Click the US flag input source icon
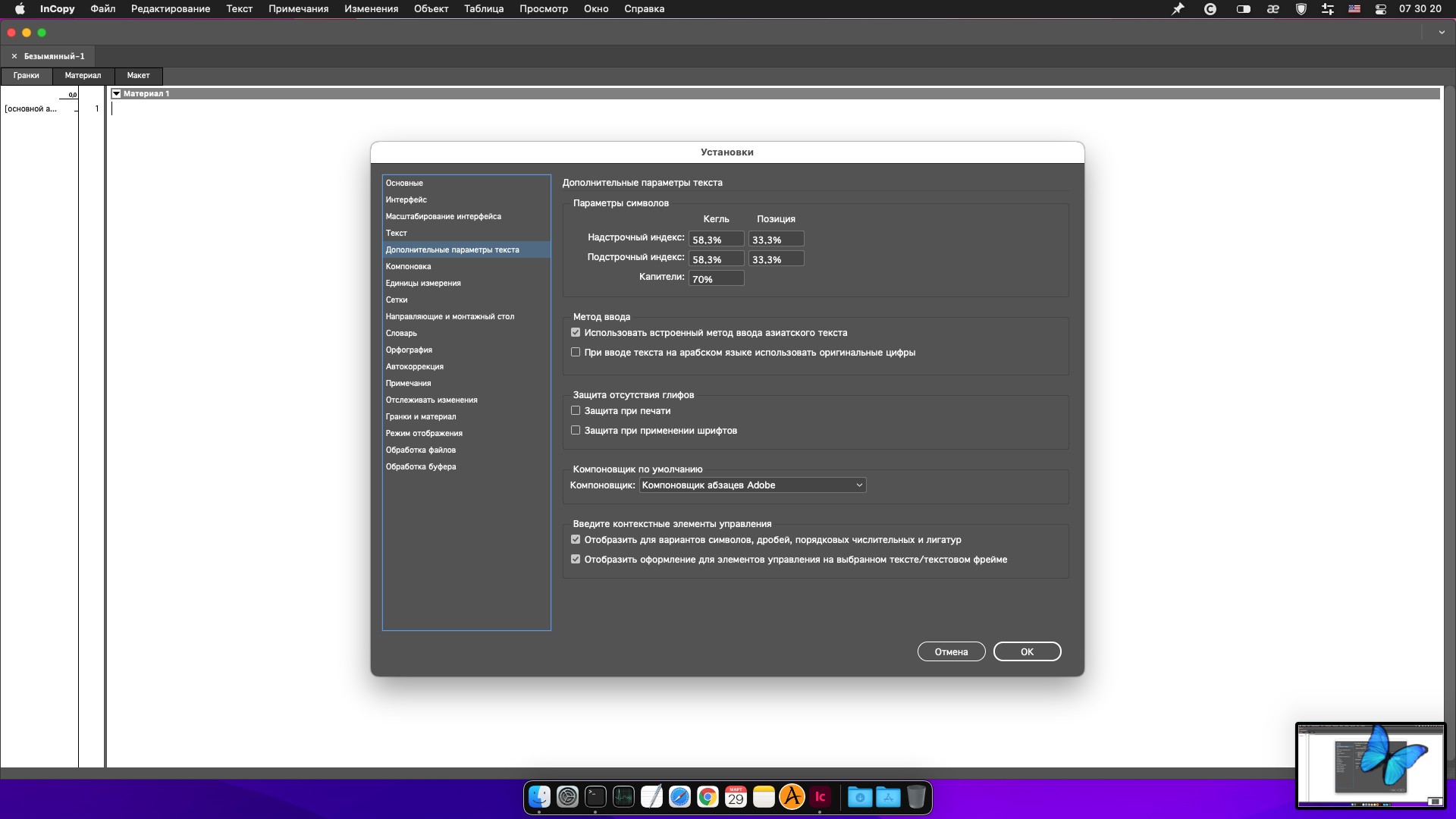The height and width of the screenshot is (819, 1456). [1354, 9]
